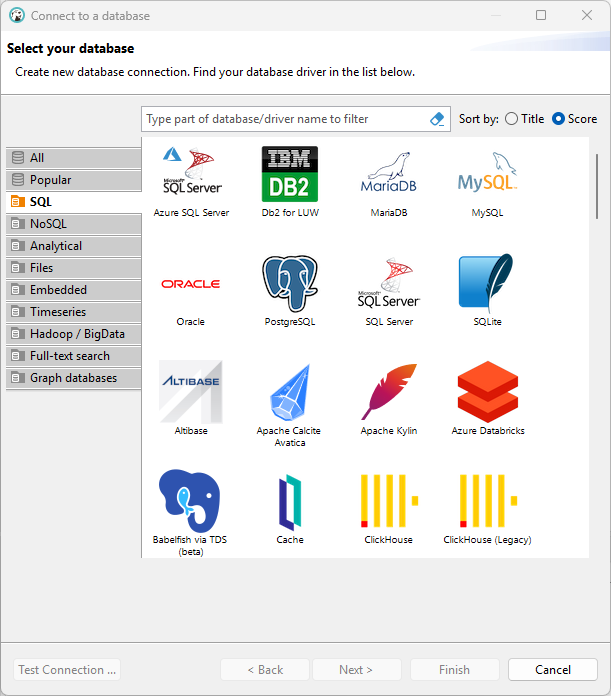Screen dimensions: 611x696
Task: Switch to Hadoop / BigData category
Action: pyautogui.click(x=74, y=334)
